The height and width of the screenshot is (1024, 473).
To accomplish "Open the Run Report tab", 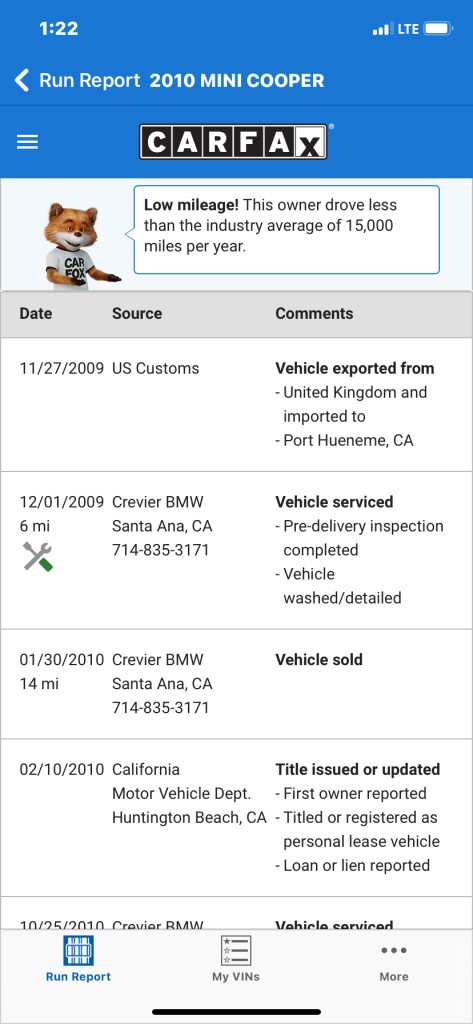I will tap(78, 959).
